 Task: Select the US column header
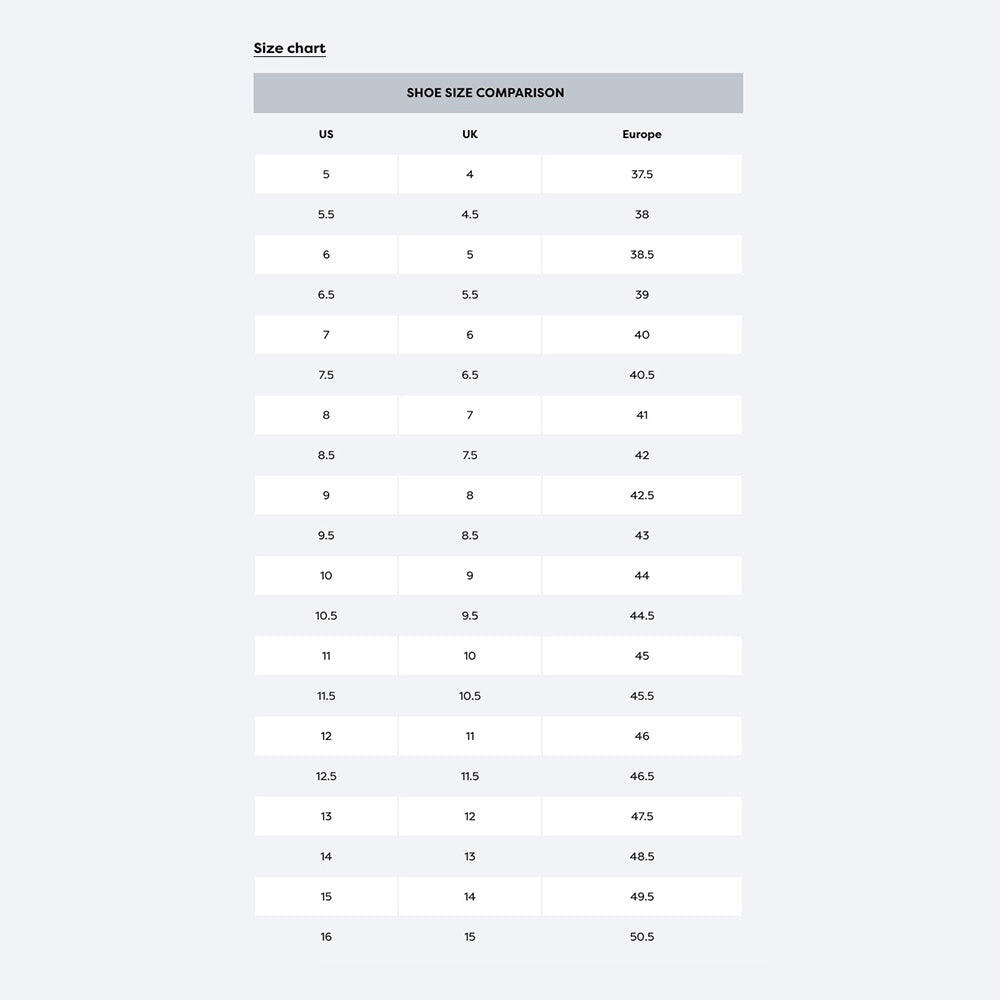(326, 134)
